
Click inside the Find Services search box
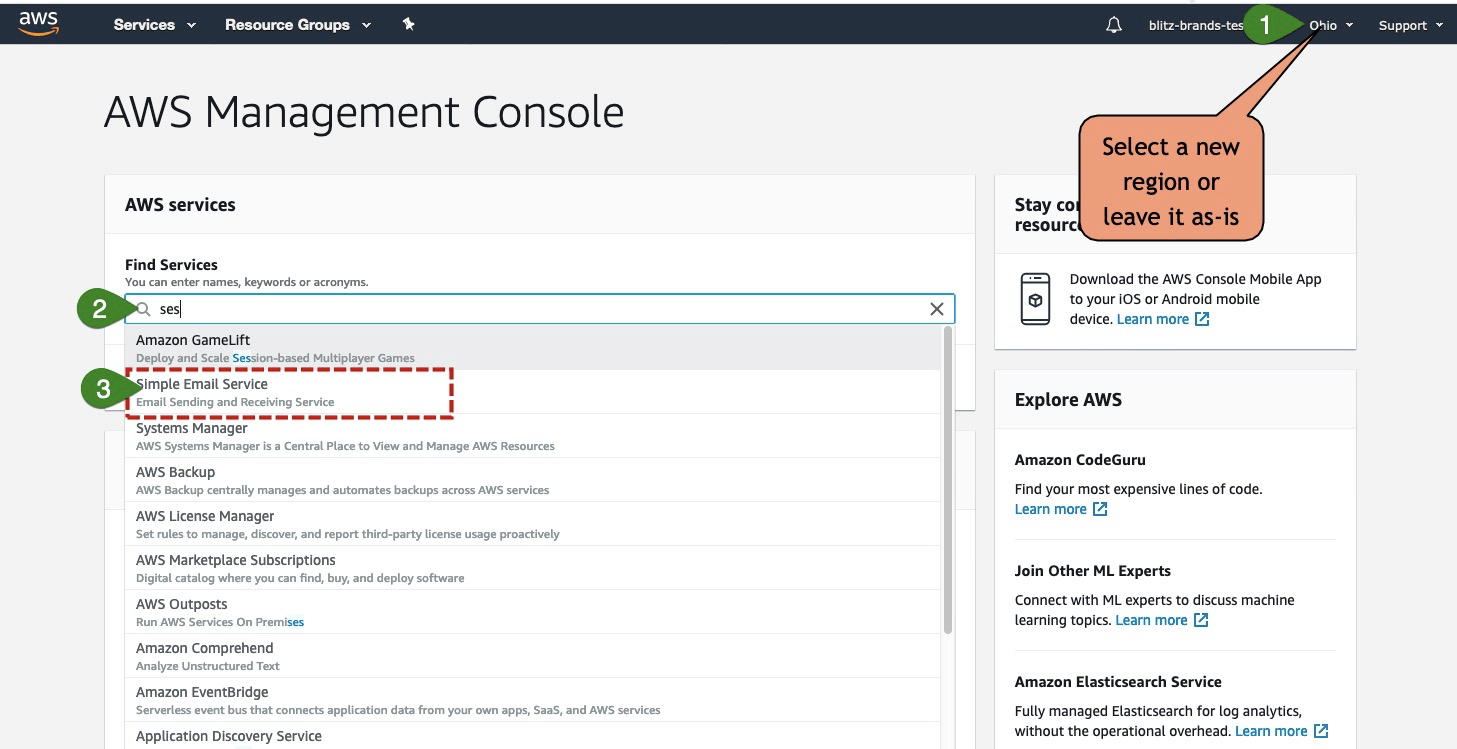[500, 309]
